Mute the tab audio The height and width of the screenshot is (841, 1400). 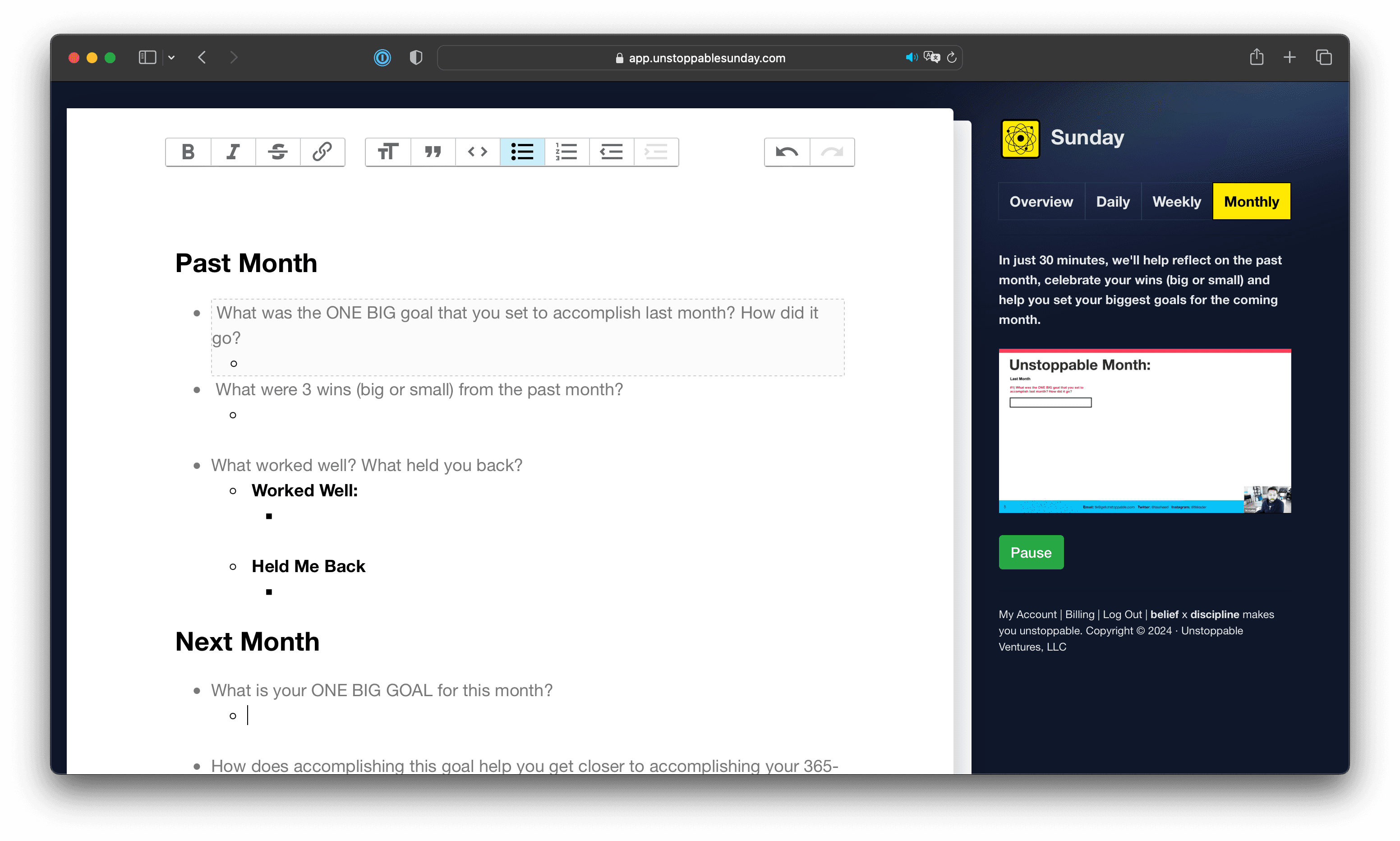(911, 57)
